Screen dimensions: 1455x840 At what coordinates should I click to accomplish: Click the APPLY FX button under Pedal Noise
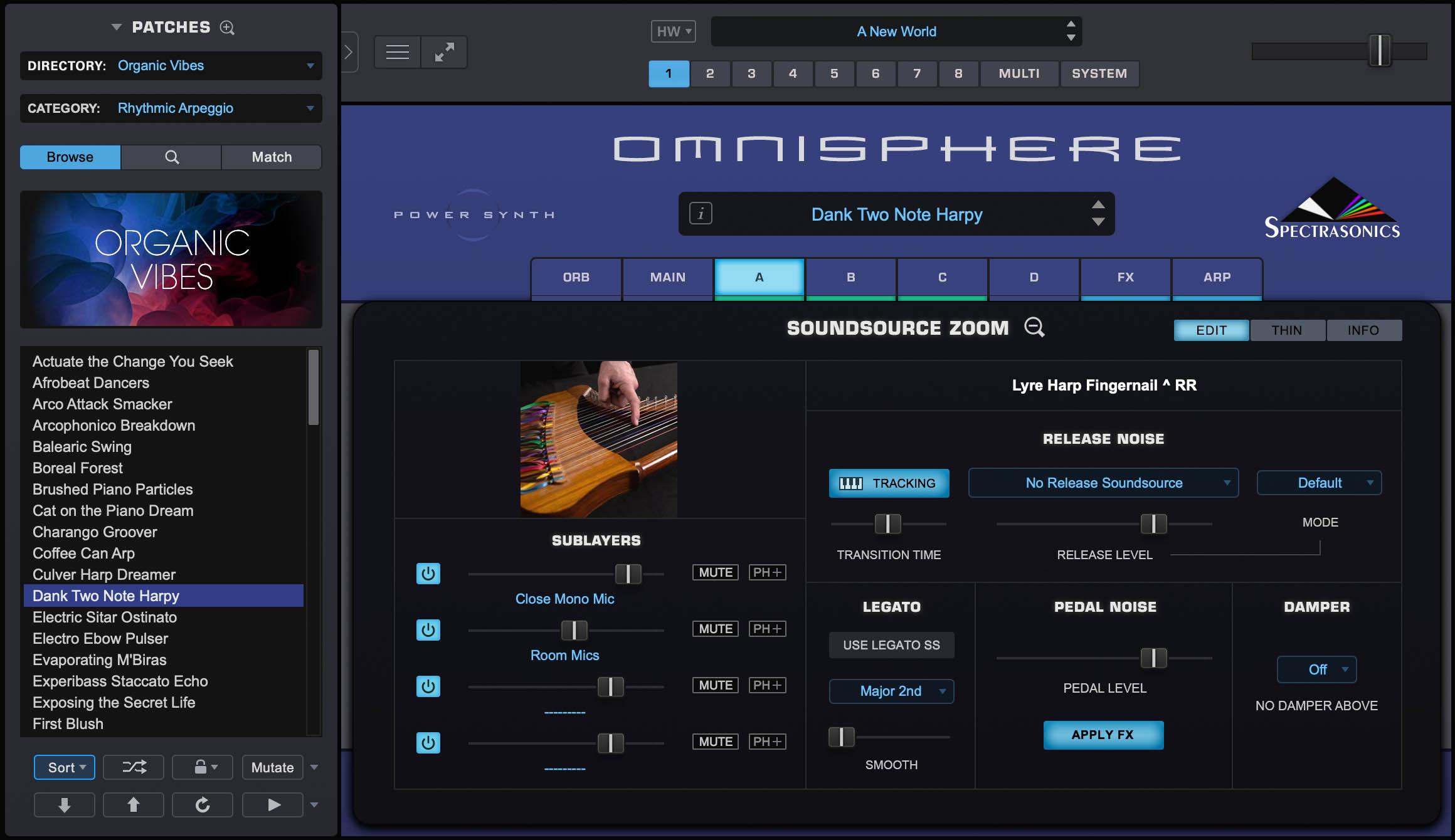tap(1104, 735)
